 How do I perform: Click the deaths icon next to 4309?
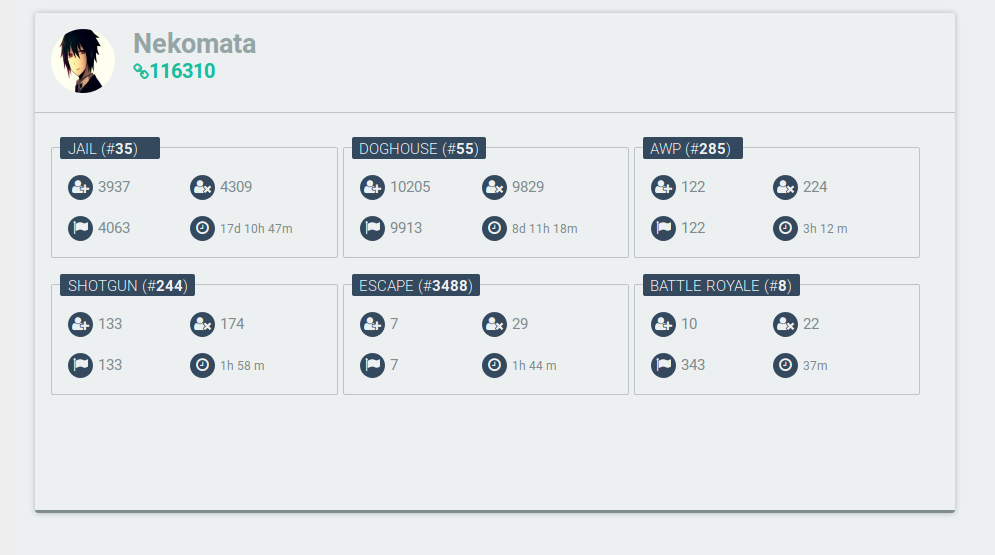pyautogui.click(x=202, y=187)
